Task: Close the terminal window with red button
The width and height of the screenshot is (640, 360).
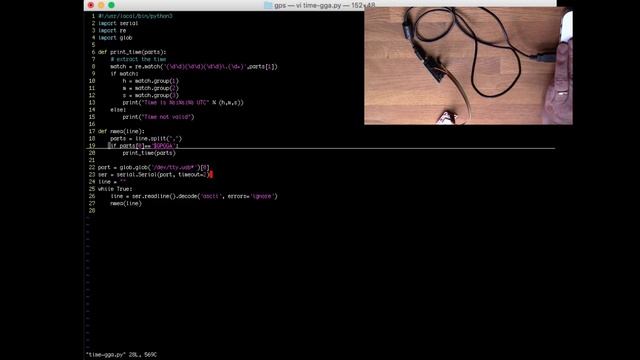Action: coord(91,5)
